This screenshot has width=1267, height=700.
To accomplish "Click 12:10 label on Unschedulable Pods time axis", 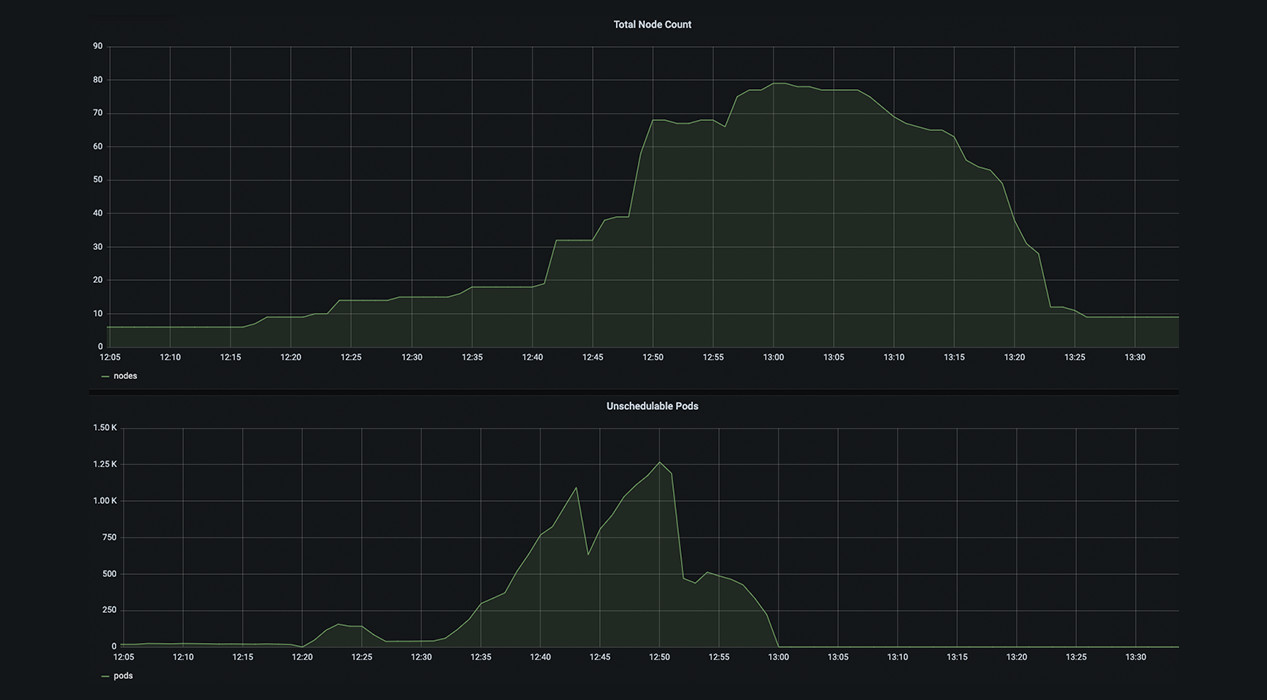I will [183, 657].
